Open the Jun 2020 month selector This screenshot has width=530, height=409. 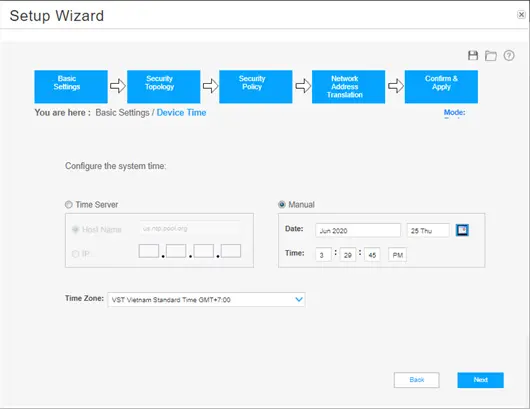tap(358, 231)
